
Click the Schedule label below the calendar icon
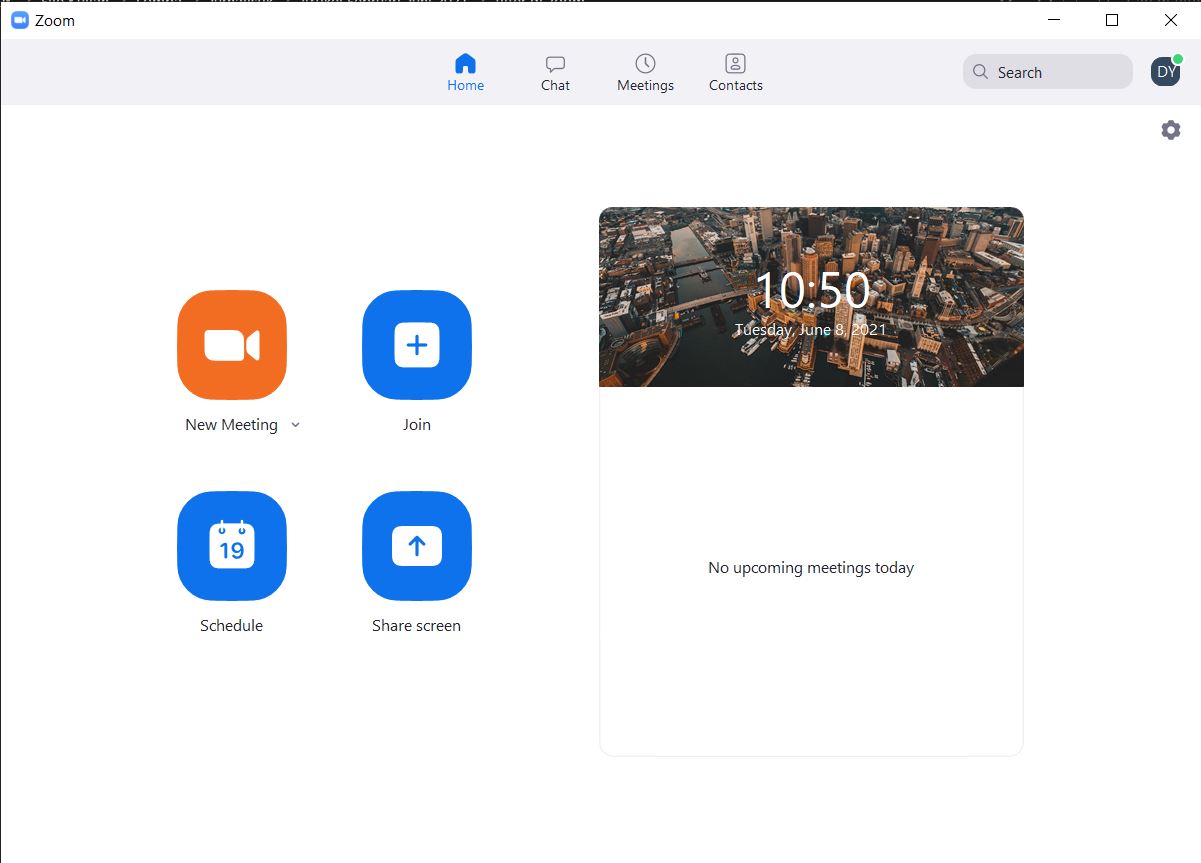coord(231,625)
